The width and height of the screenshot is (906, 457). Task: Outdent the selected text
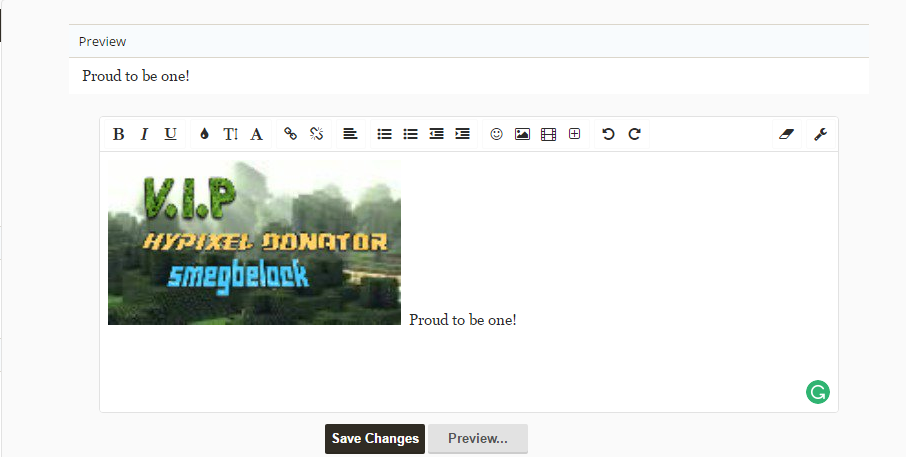(436, 134)
